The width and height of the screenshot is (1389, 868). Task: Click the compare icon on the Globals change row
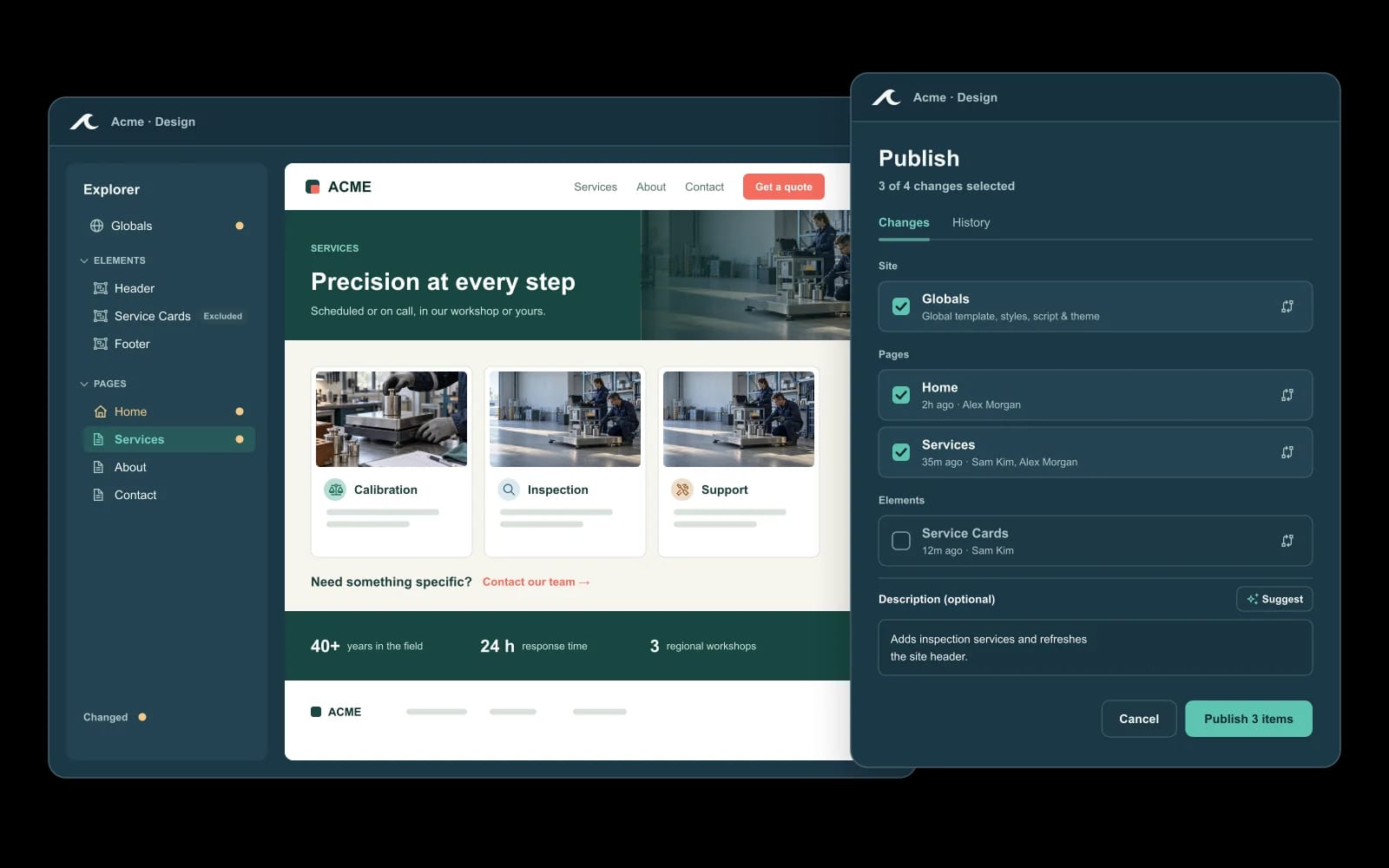click(1287, 306)
